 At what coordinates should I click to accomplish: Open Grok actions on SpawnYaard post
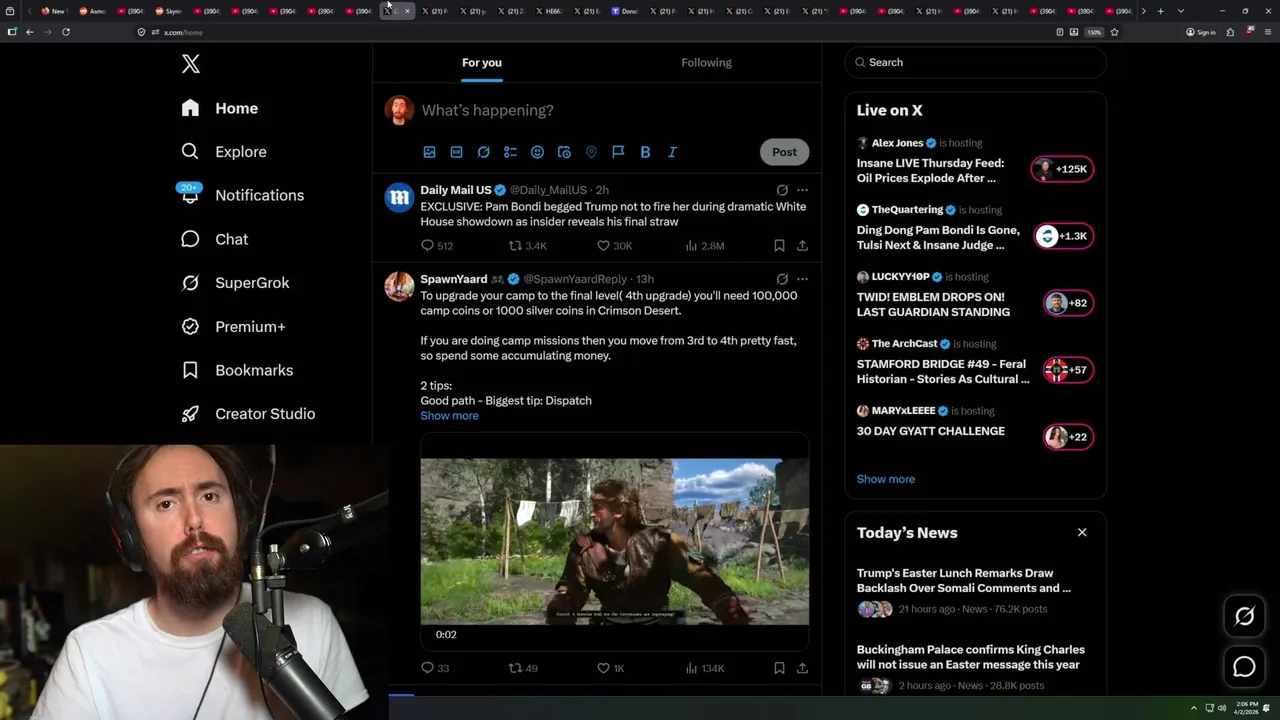(782, 279)
